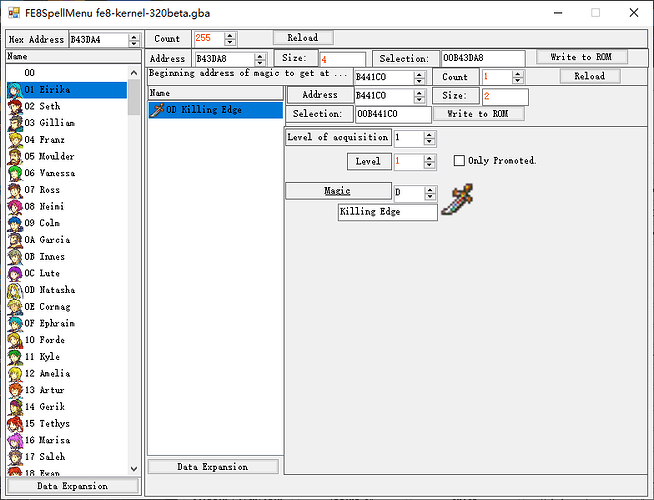Screen dimensions: 654x500
Task: Click Amelia's portrait icon
Action: pos(15,374)
